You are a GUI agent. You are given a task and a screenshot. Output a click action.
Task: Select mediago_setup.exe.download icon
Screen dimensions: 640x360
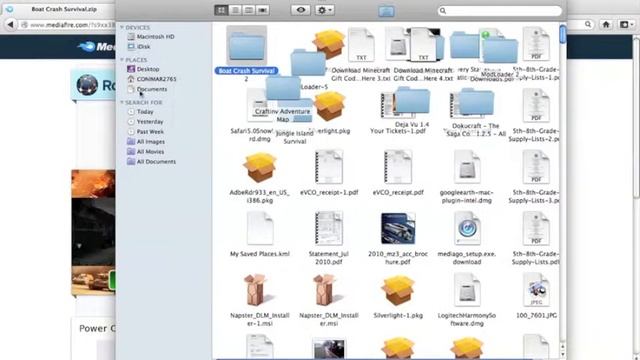467,229
